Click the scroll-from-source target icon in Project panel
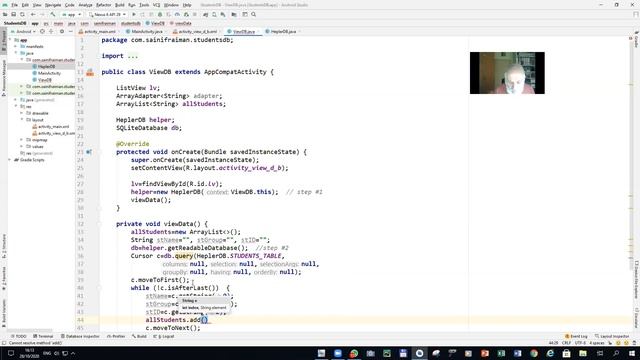 pos(42,31)
